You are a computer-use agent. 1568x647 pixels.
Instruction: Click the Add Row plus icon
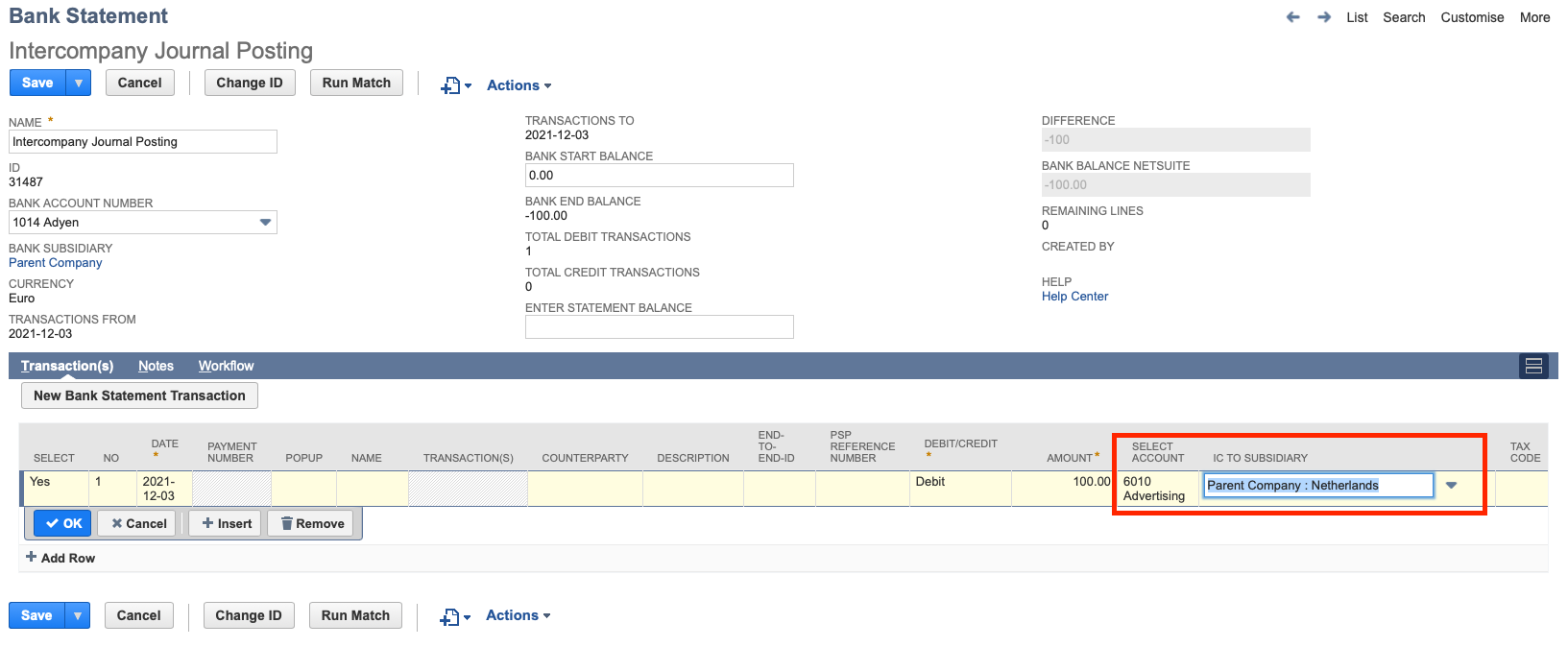[x=31, y=557]
